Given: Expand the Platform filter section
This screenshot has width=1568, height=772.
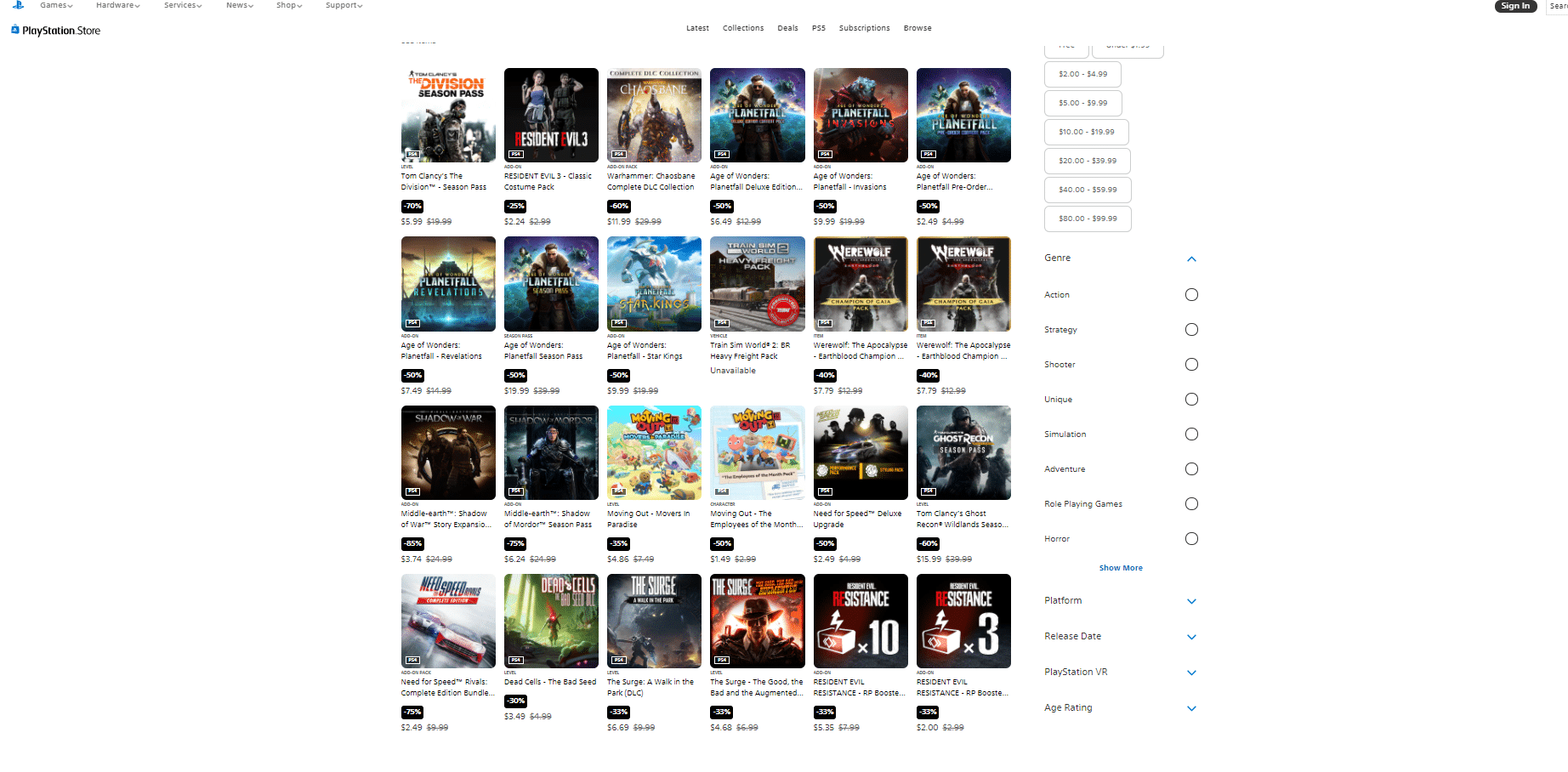Looking at the screenshot, I should (x=1191, y=601).
